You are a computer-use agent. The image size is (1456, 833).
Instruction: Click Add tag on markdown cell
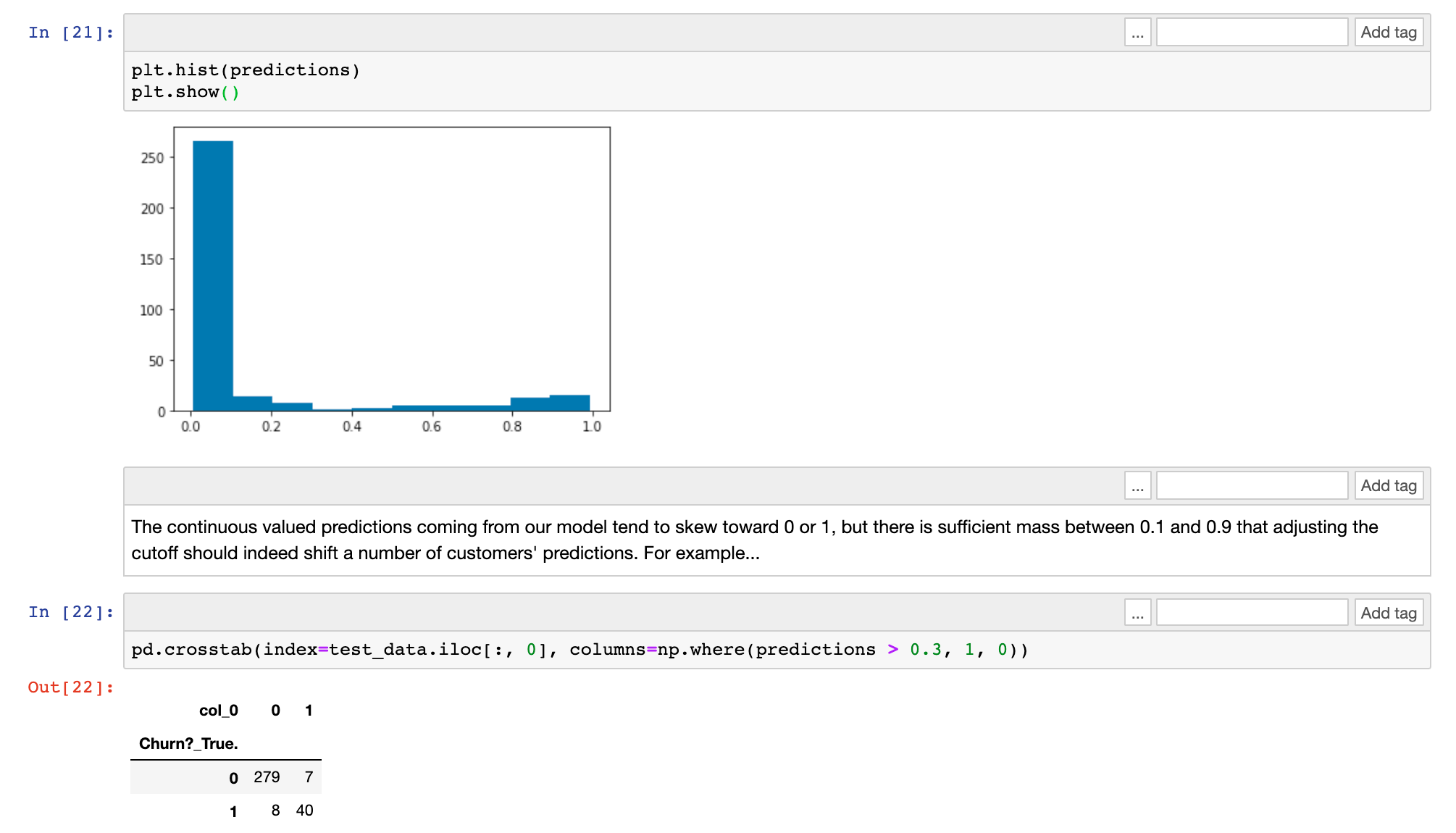(x=1388, y=486)
